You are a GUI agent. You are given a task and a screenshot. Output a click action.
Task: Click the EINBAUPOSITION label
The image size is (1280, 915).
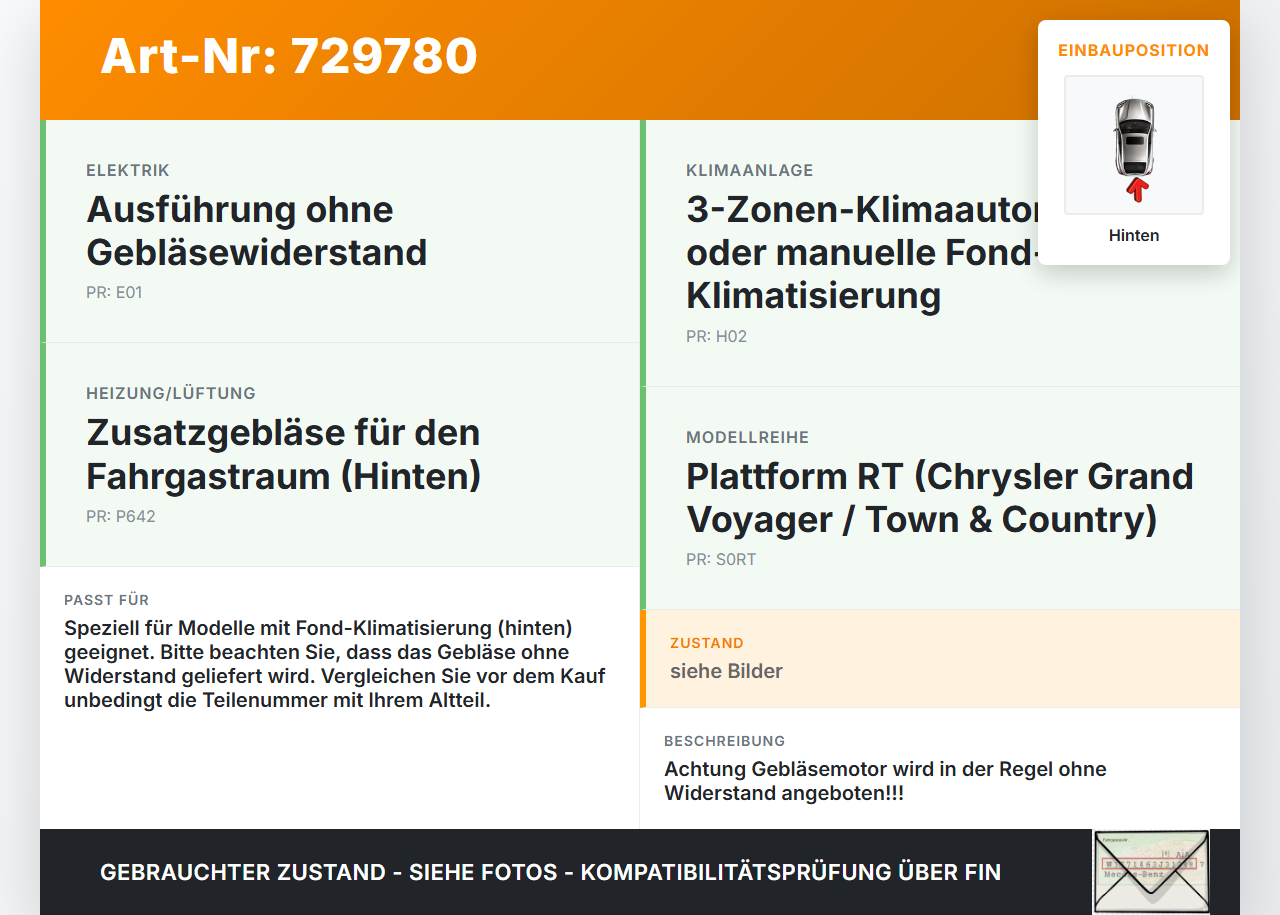(x=1134, y=50)
